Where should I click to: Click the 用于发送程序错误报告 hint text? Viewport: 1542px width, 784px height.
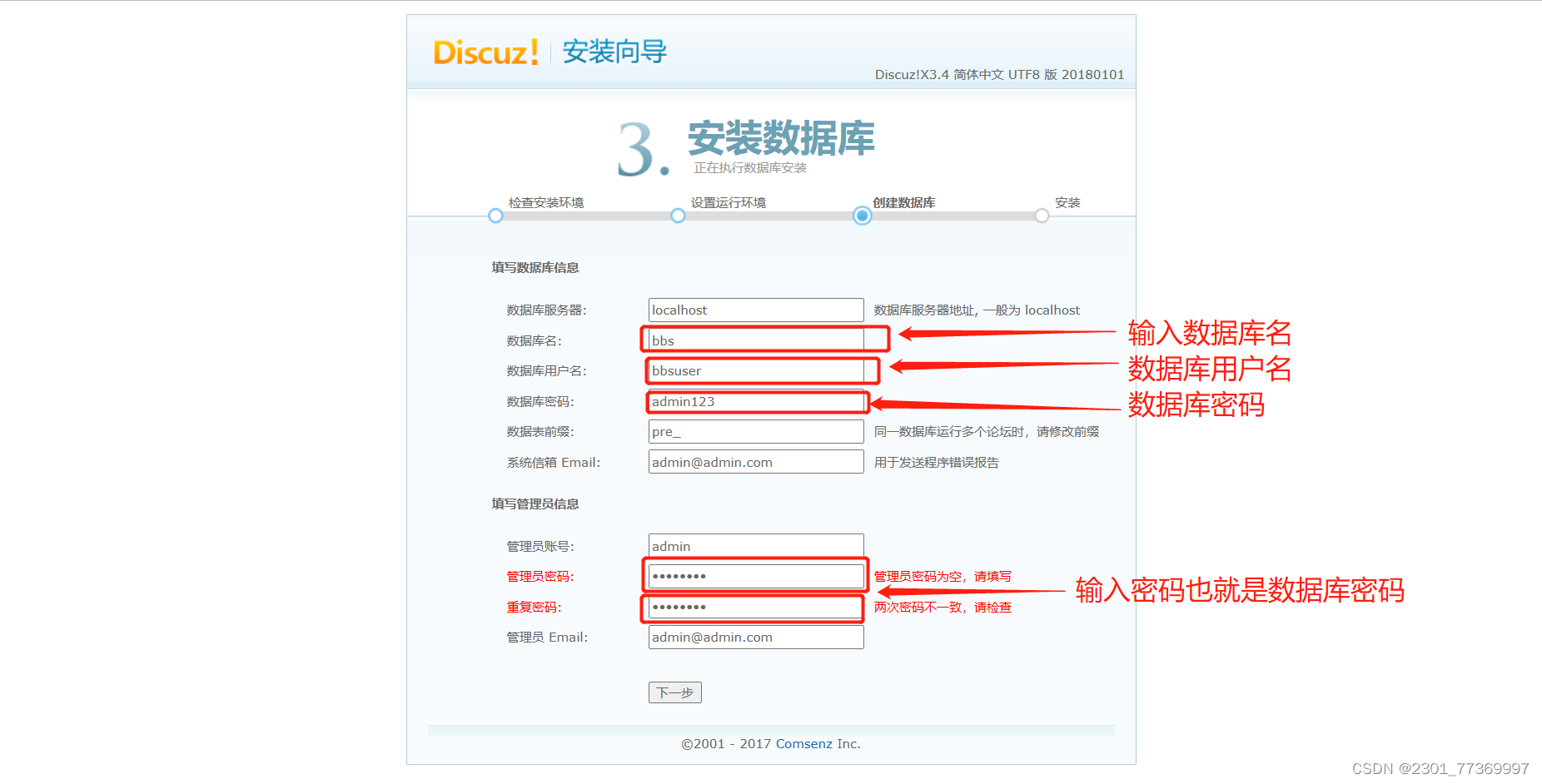point(936,462)
